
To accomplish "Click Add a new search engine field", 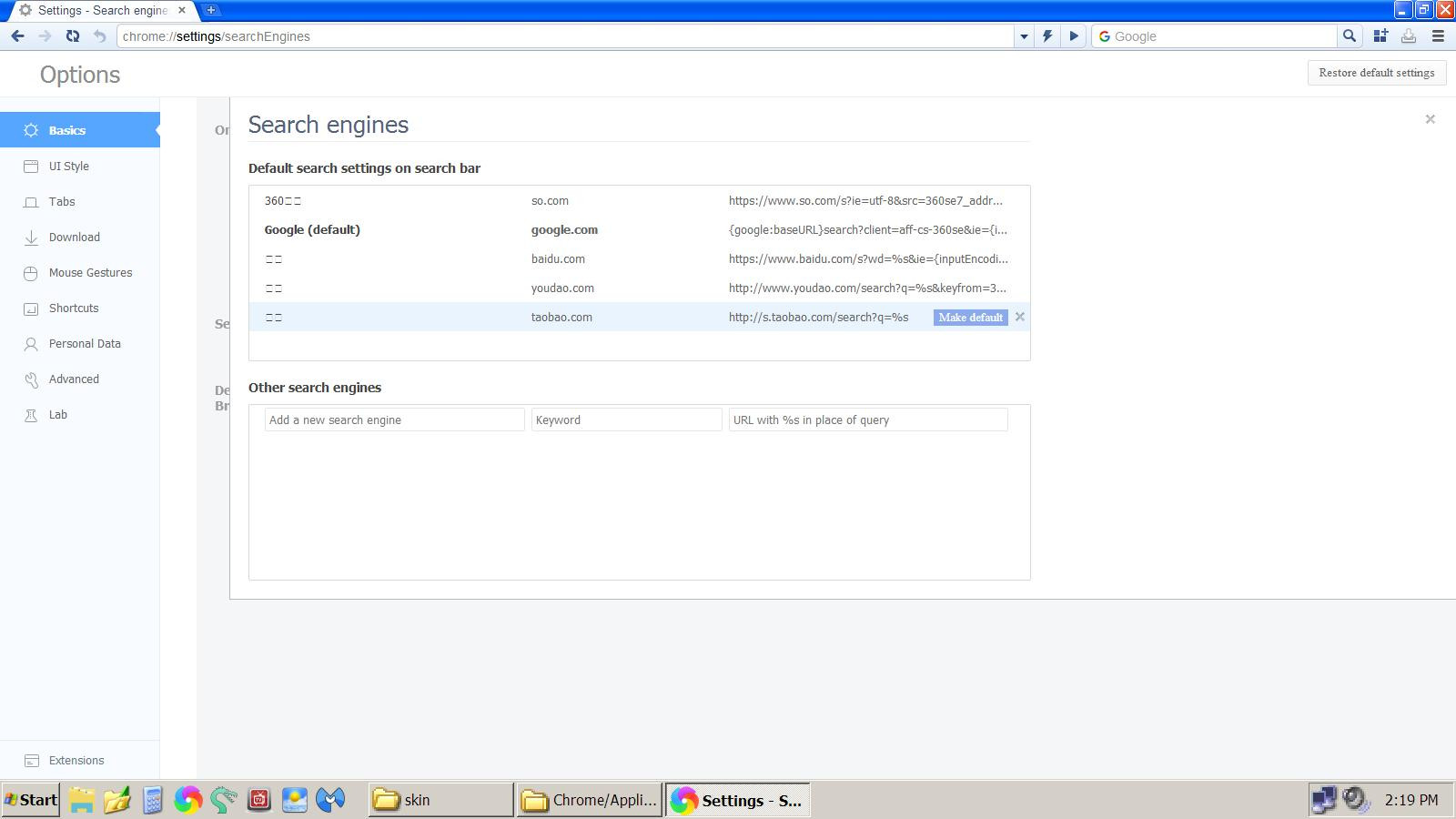I will pos(394,420).
